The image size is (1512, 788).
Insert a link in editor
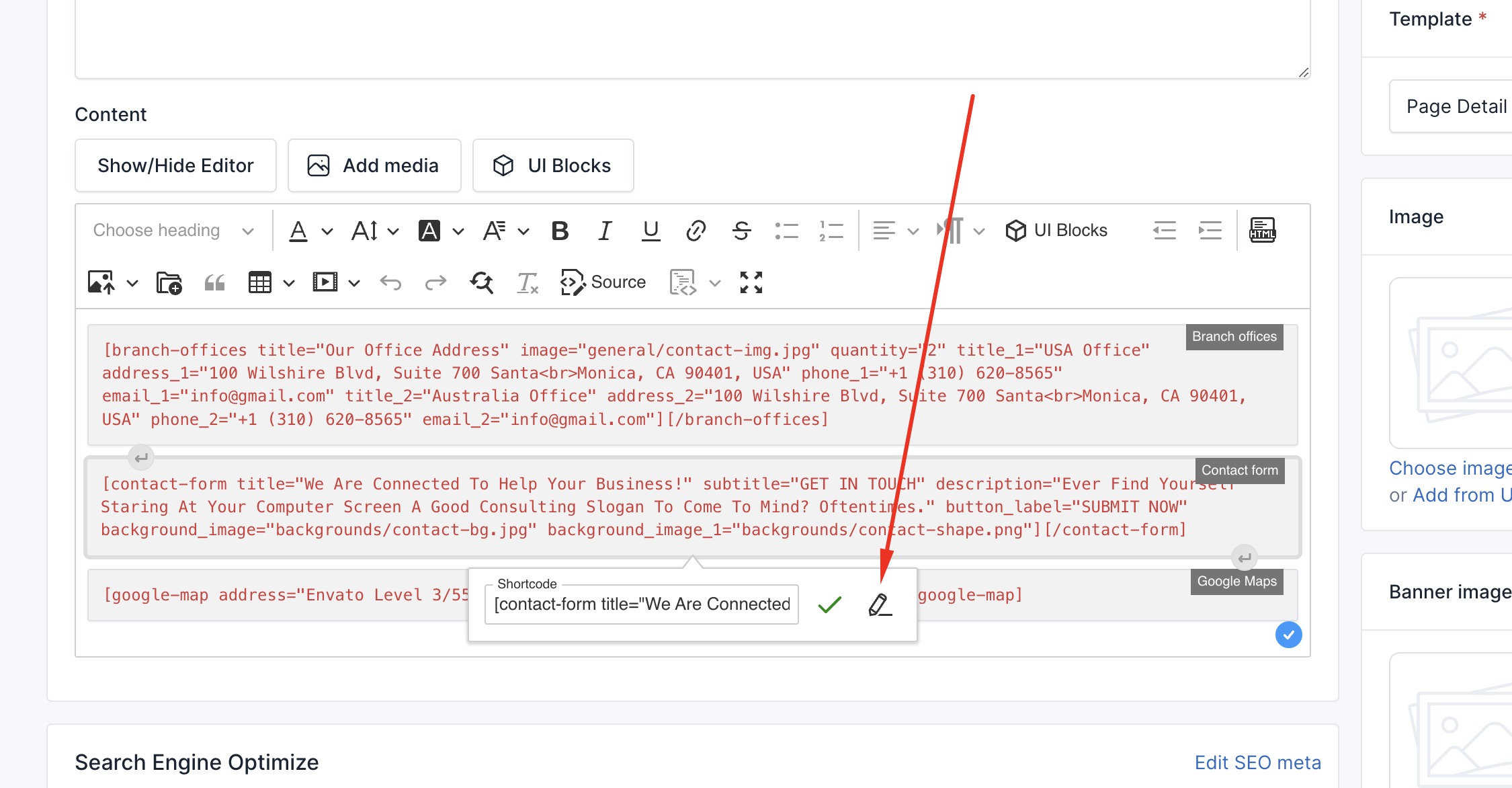696,231
